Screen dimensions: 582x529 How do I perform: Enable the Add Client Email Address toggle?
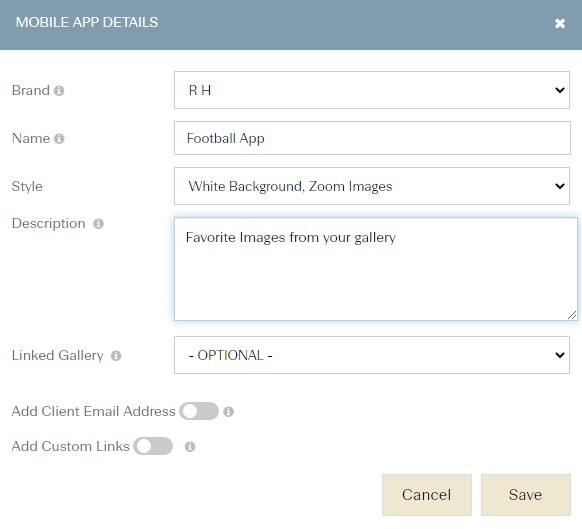tap(199, 411)
